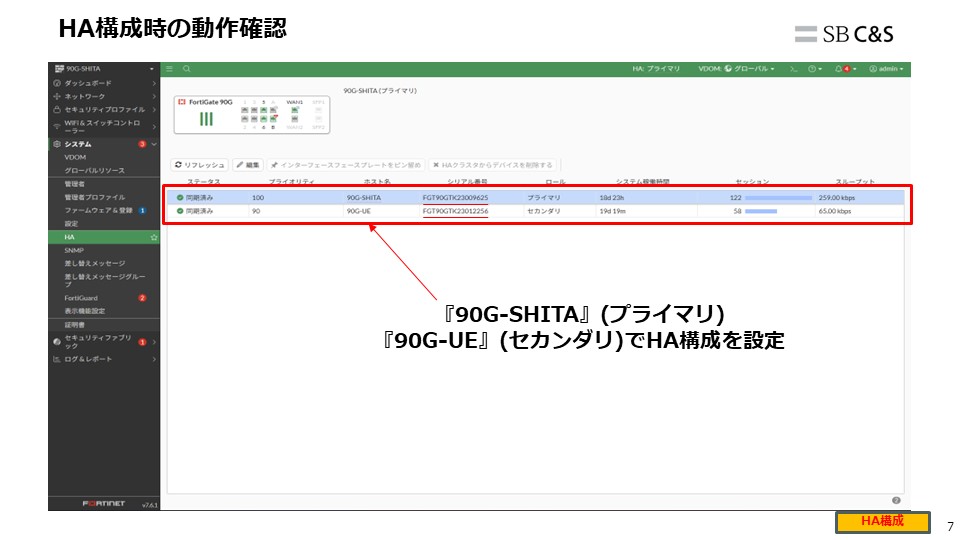This screenshot has width=960, height=540.
Task: Click the hamburger menu icon in top bar
Action: [x=170, y=69]
